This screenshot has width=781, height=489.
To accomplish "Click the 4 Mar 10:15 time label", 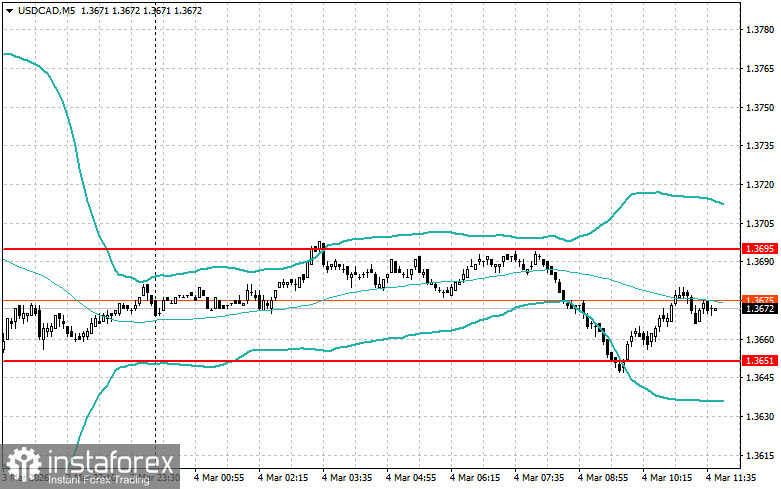I will point(667,478).
